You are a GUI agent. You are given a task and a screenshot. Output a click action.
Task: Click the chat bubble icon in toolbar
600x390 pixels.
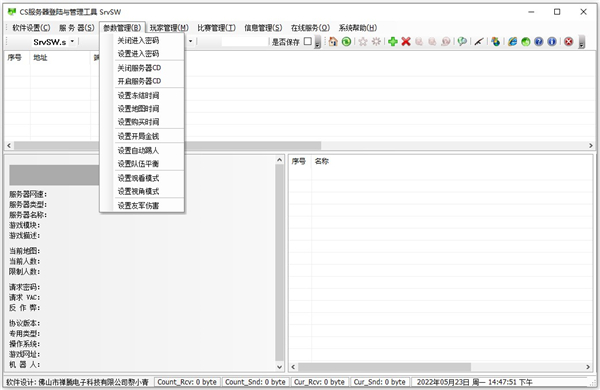462,41
